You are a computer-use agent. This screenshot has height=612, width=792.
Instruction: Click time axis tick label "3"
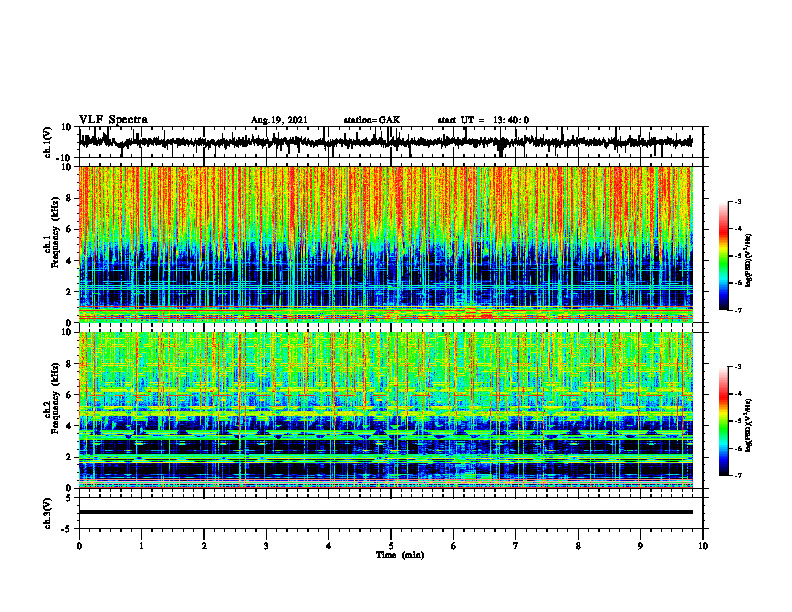[266, 546]
